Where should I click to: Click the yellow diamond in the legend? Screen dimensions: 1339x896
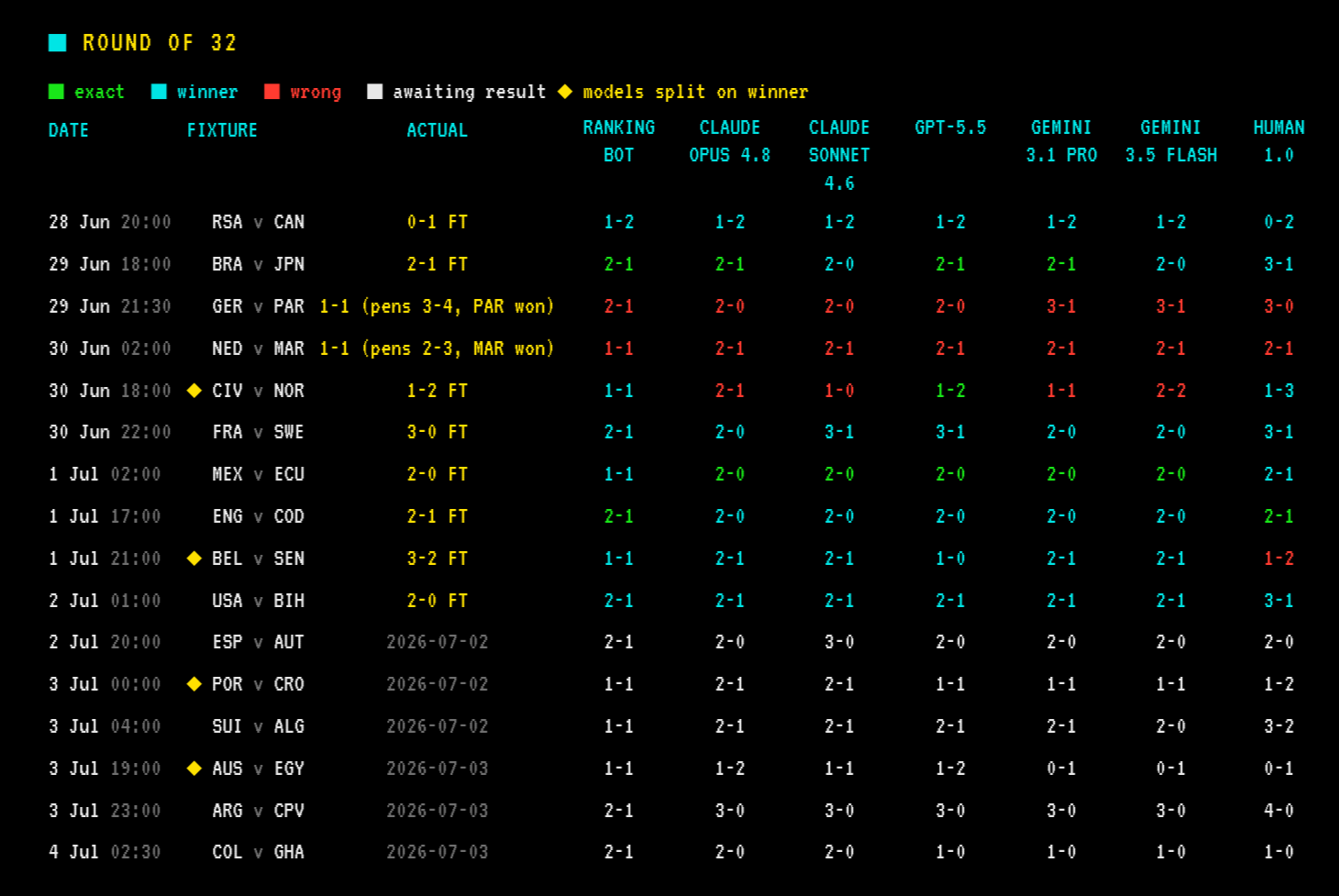click(565, 92)
